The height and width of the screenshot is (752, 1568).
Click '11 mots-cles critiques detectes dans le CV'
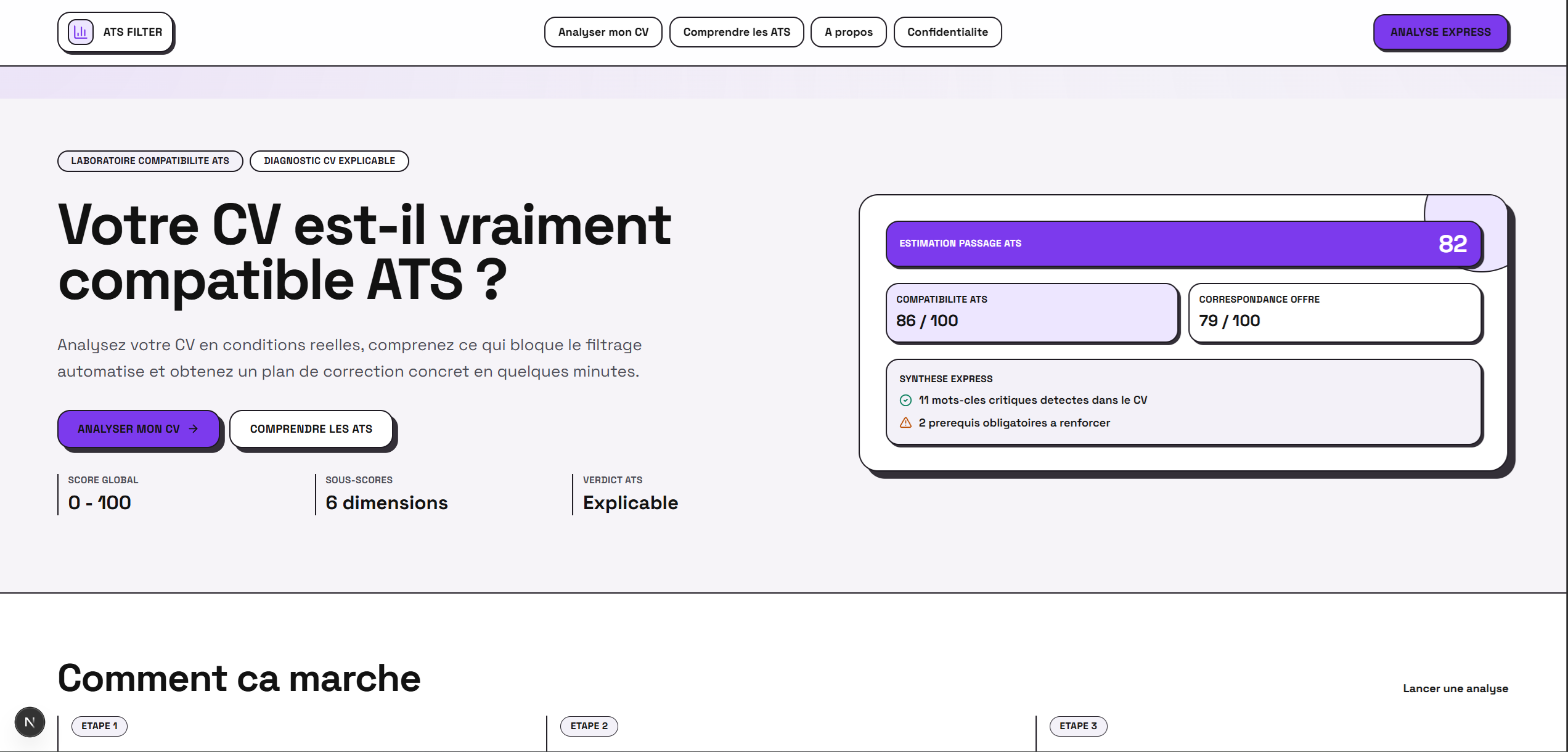coord(1033,400)
